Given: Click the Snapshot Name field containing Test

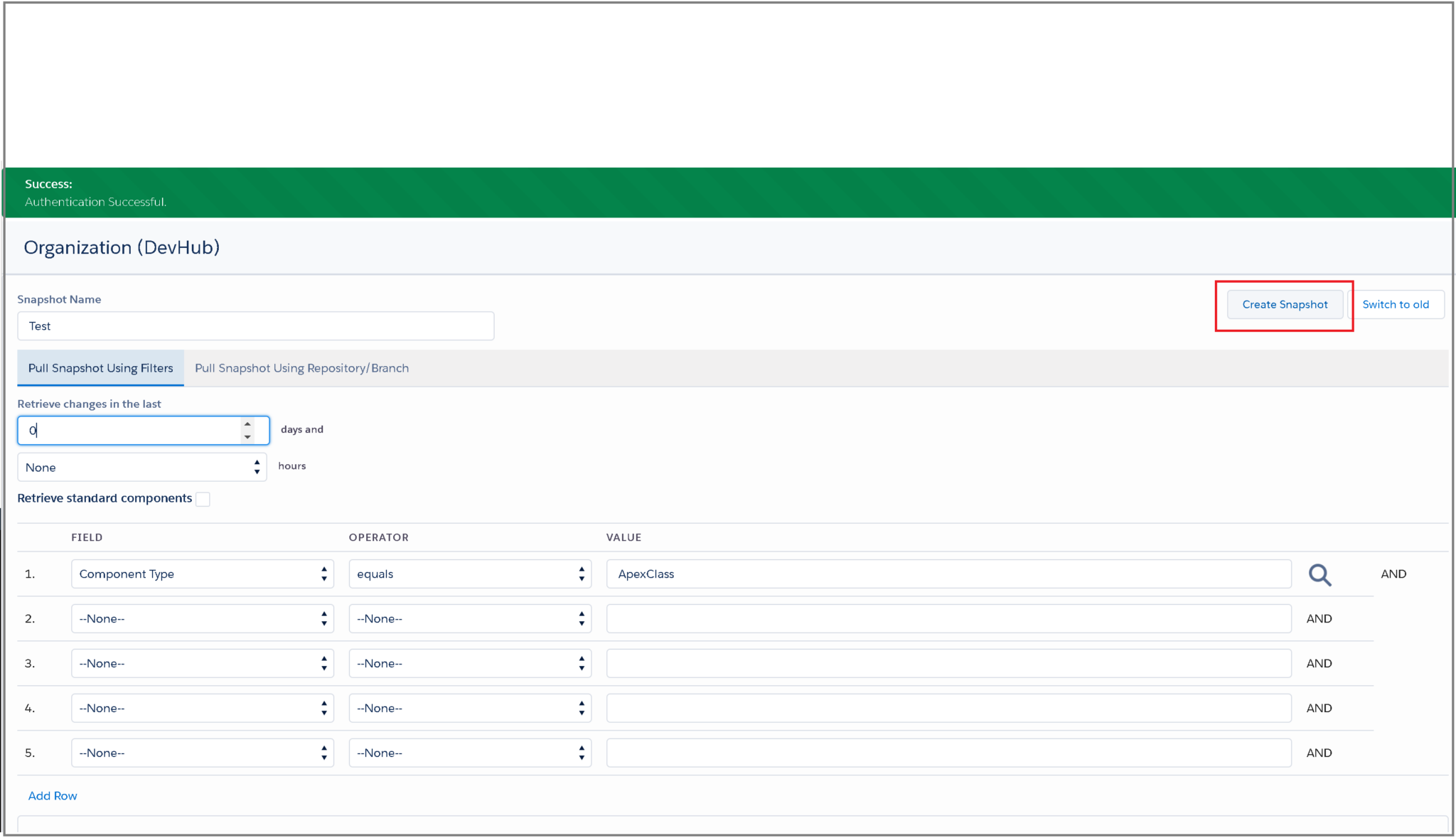Looking at the screenshot, I should (256, 325).
